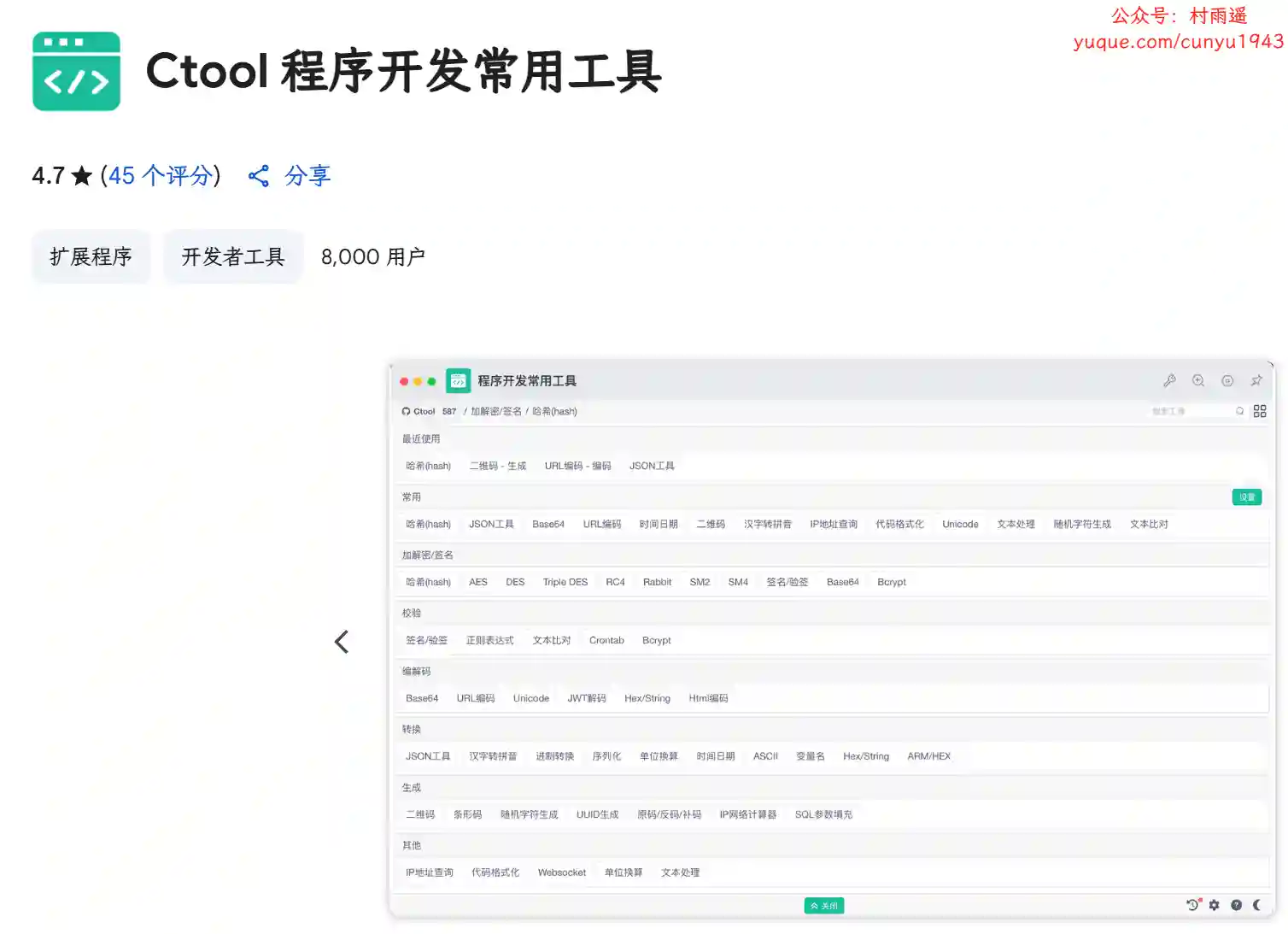Click 哈希(hash) in the breadcrumb path
Image resolution: width=1288 pixels, height=934 pixels.
coord(554,411)
